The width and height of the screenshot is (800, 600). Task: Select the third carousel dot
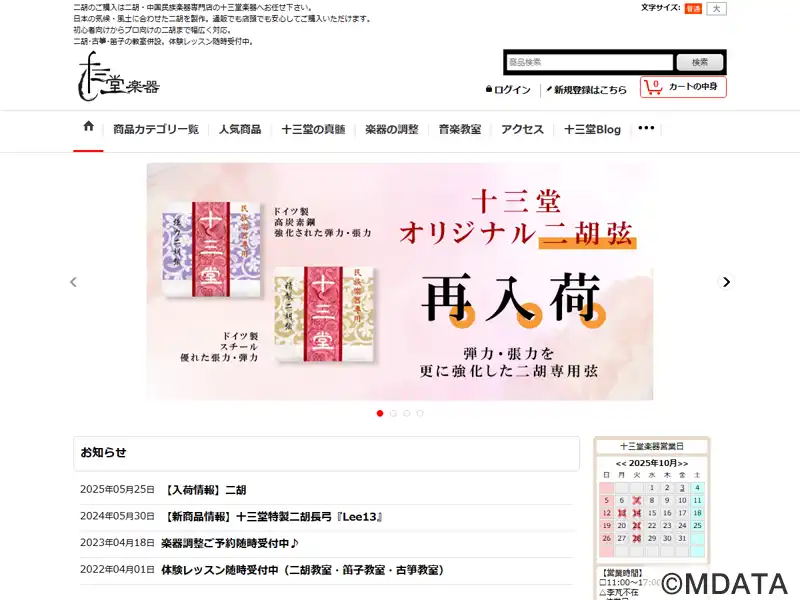[x=406, y=413]
